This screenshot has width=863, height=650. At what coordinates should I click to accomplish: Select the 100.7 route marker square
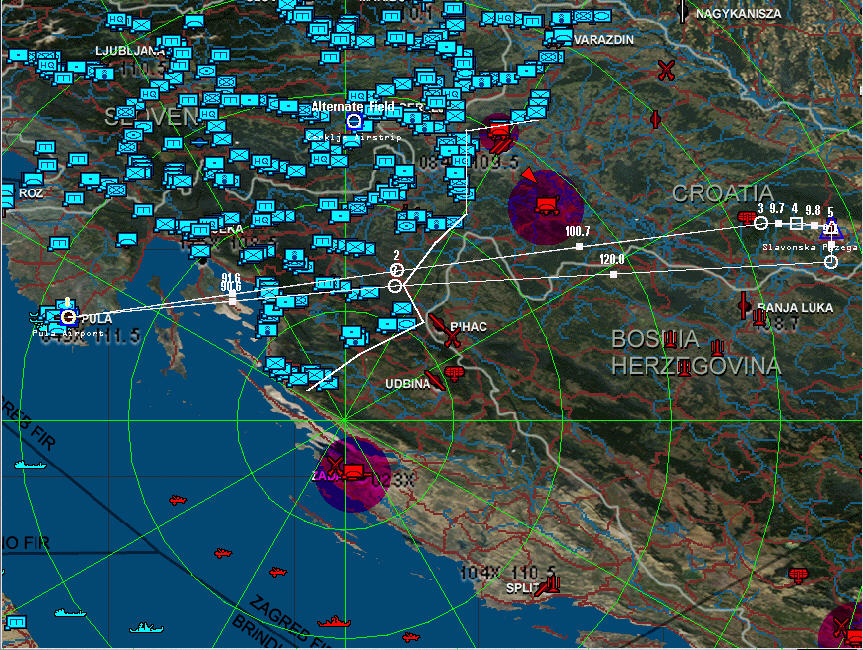(579, 245)
